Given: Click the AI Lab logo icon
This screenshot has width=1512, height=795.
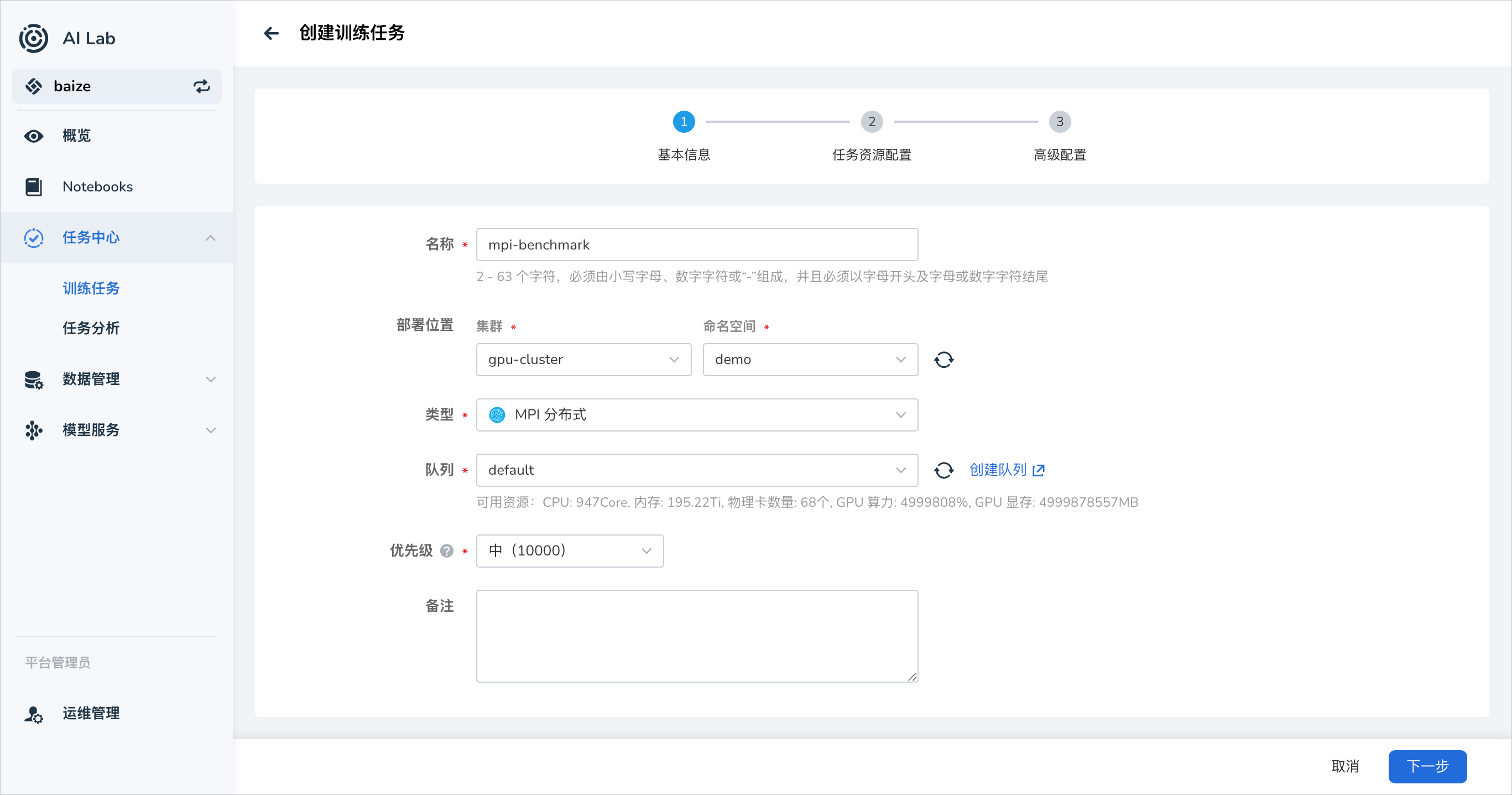Looking at the screenshot, I should coord(33,39).
